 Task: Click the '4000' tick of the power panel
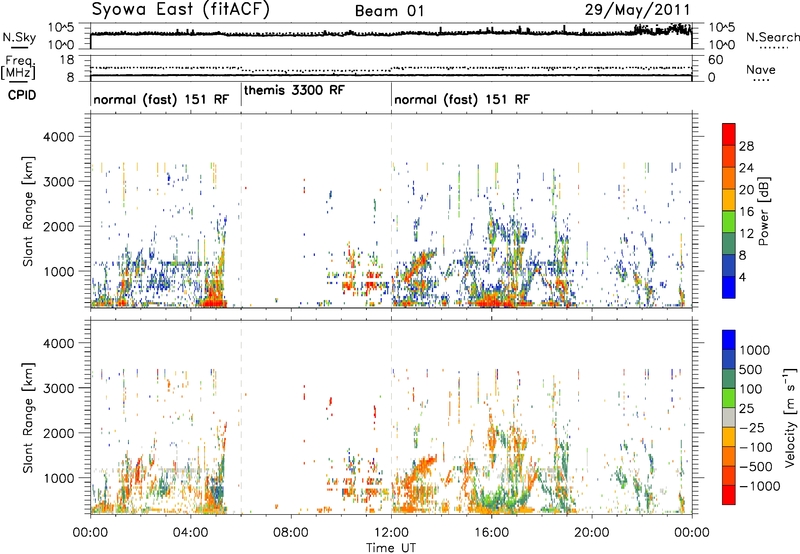(x=59, y=137)
